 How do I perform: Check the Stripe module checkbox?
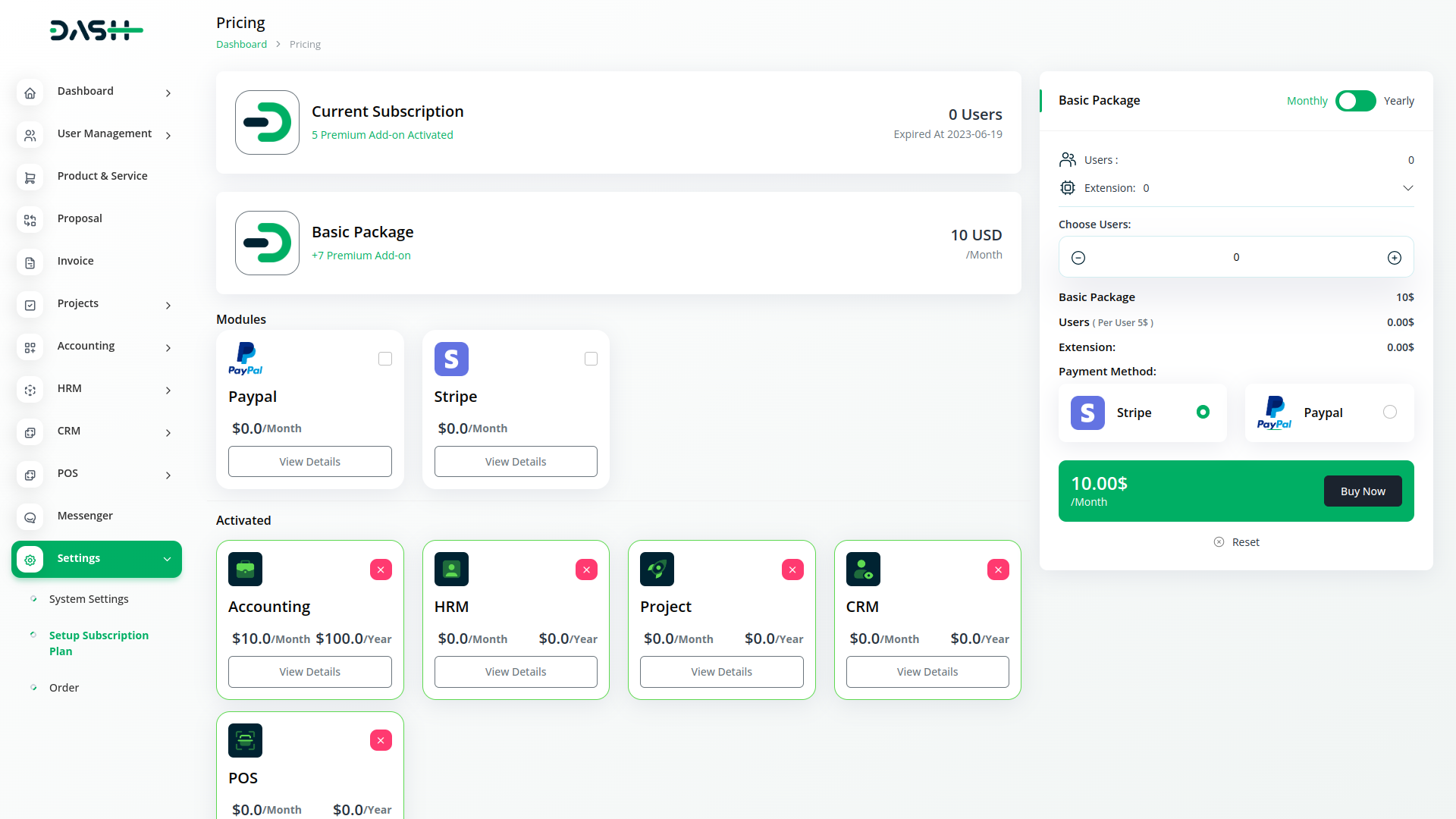click(x=591, y=359)
